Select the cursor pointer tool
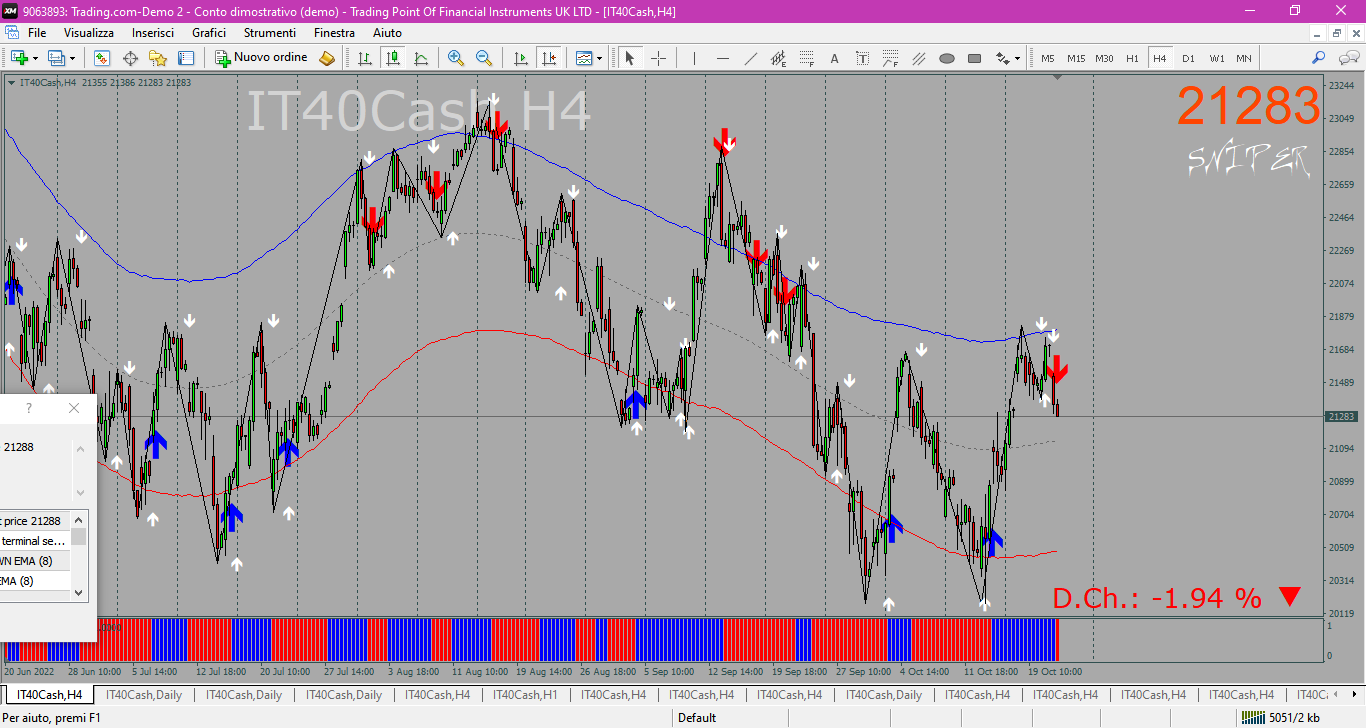Image resolution: width=1366 pixels, height=728 pixels. click(x=630, y=58)
